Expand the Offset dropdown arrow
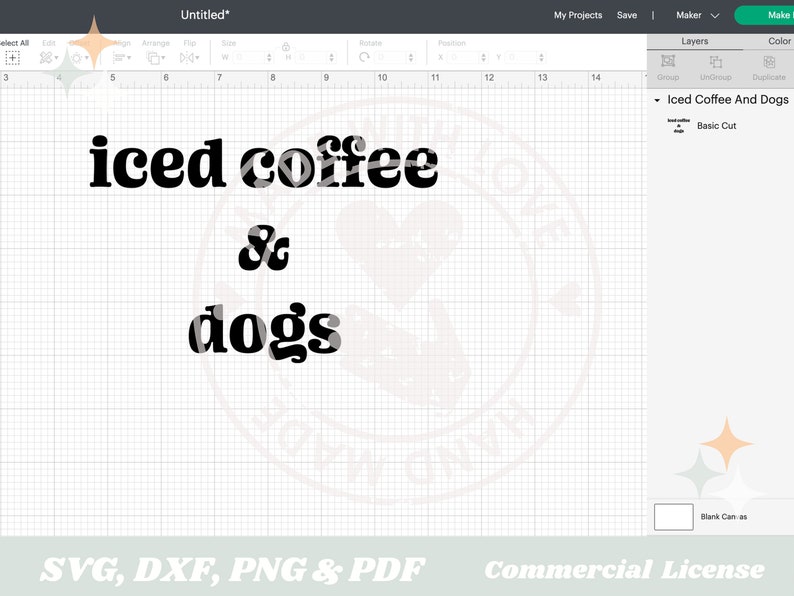 click(87, 58)
